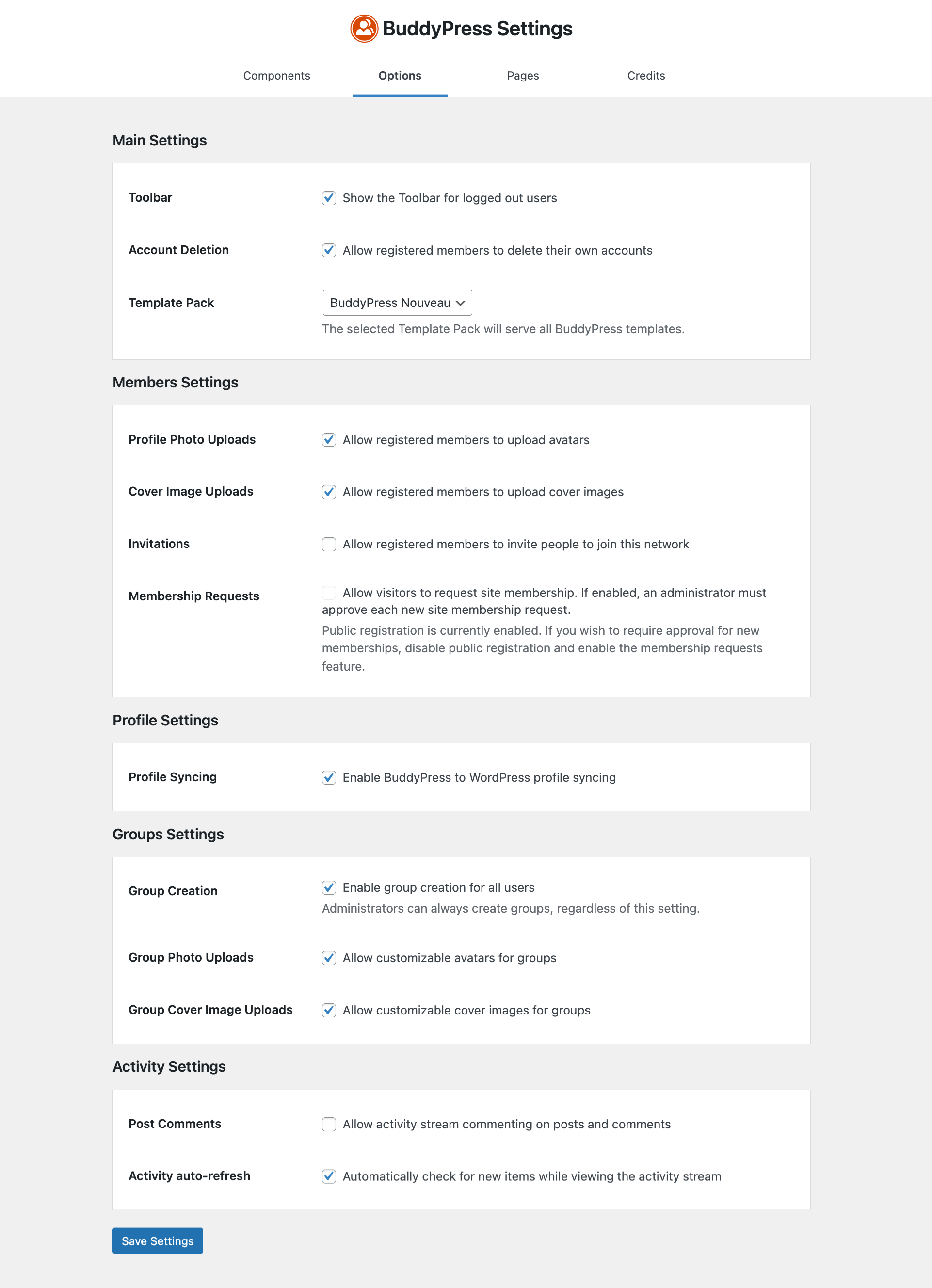Screen dimensions: 932x1288
Task: Scroll down to Activity Settings section
Action: coord(168,1065)
